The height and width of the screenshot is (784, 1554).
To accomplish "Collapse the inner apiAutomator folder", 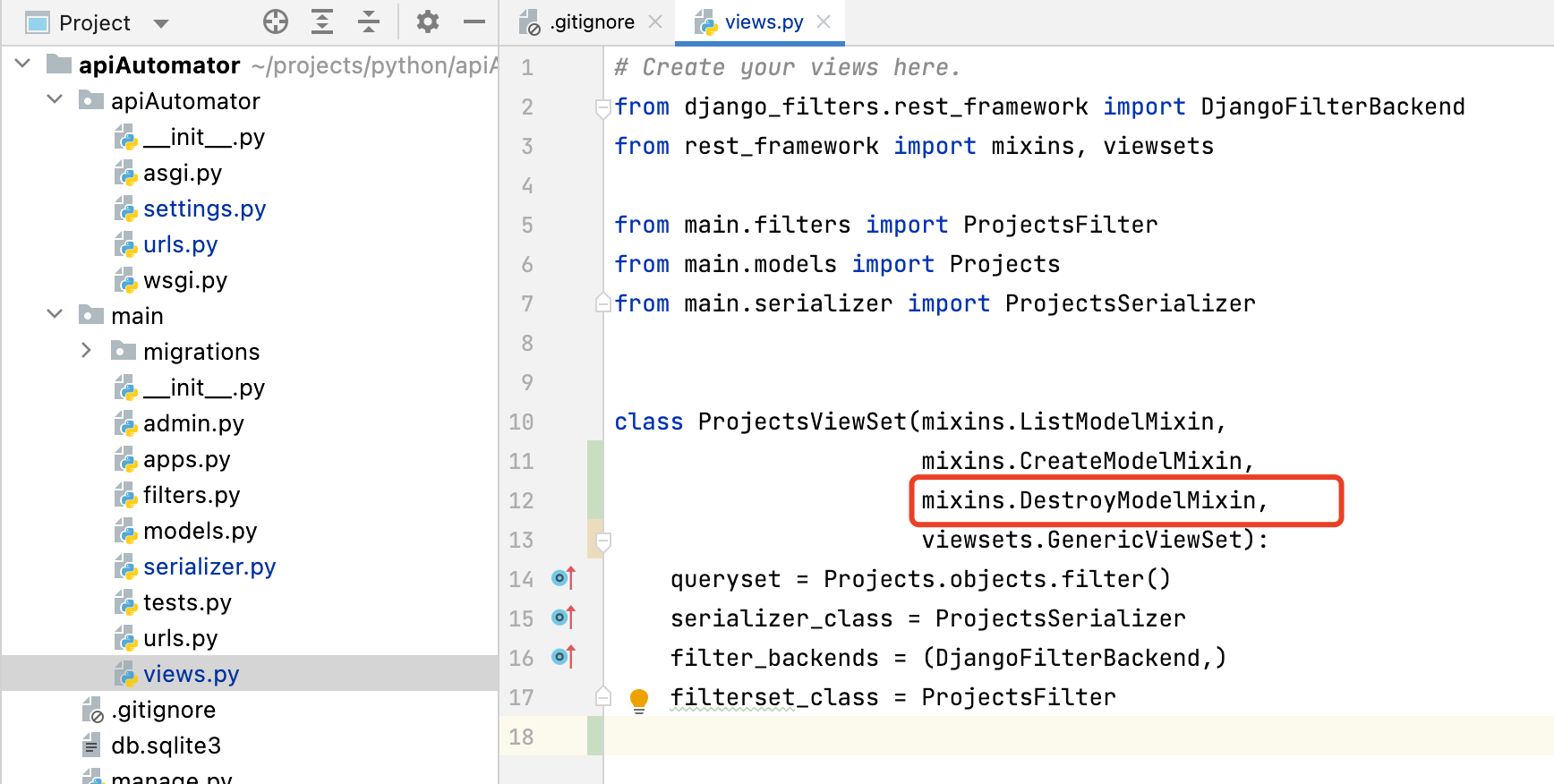I will pos(55,100).
